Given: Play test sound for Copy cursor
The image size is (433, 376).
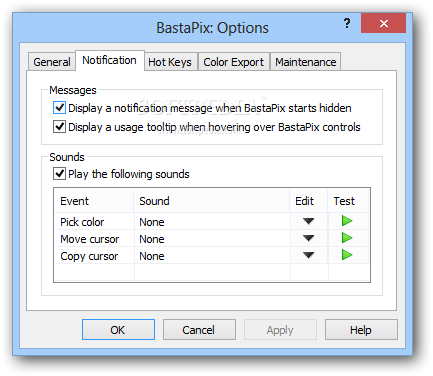Looking at the screenshot, I should pyautogui.click(x=347, y=255).
